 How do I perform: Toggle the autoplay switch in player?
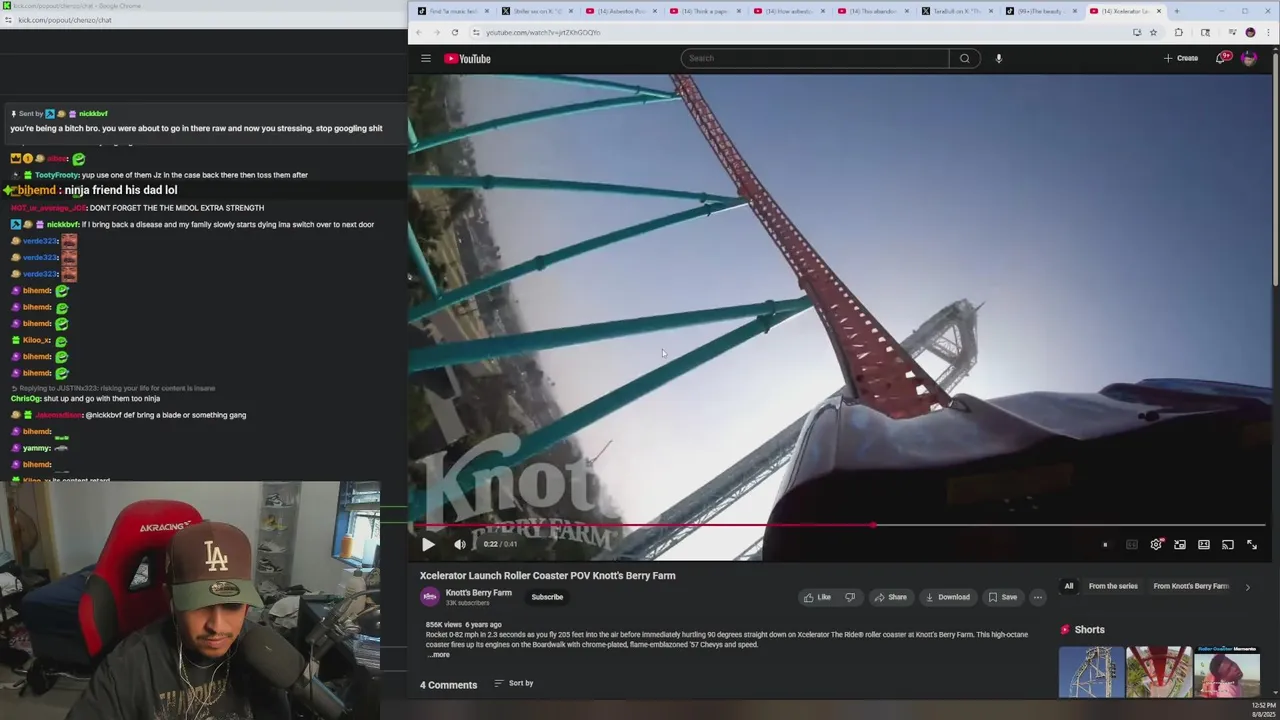1105,545
